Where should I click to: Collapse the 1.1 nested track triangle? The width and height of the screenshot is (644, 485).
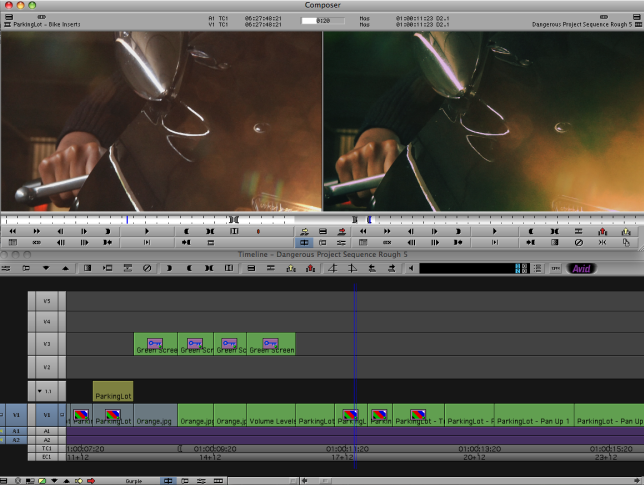pos(40,391)
